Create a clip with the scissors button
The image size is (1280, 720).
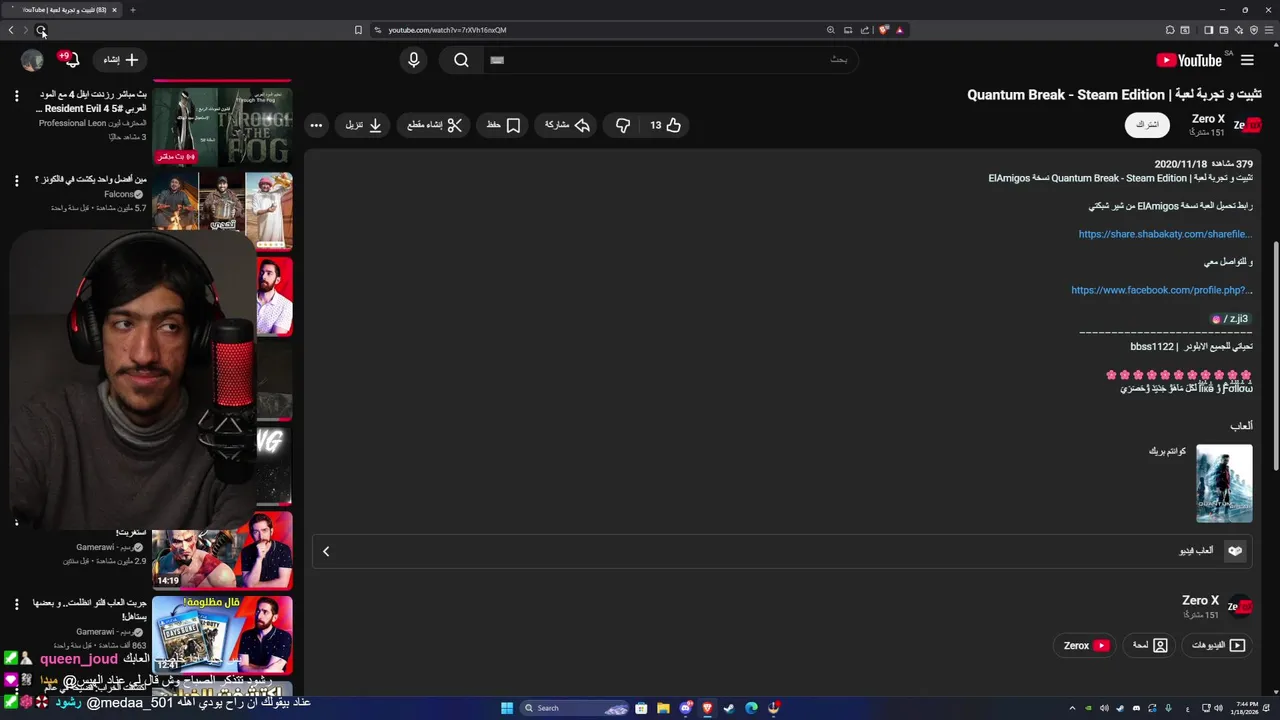click(x=435, y=125)
